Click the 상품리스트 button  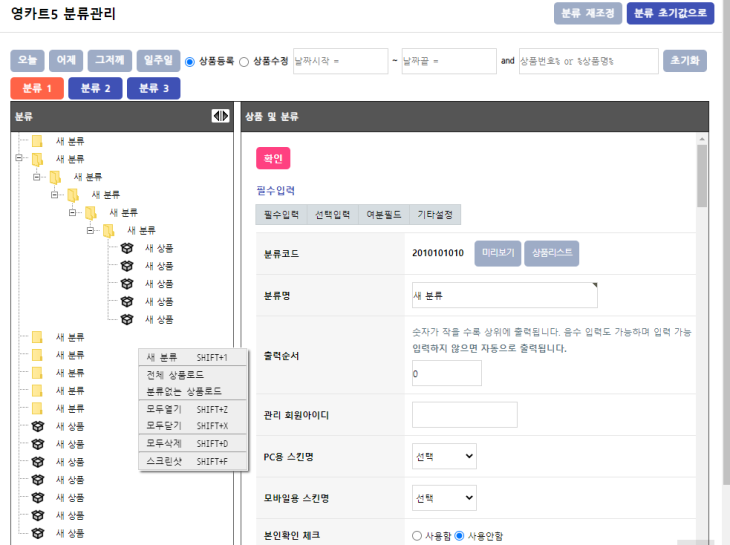tap(552, 253)
